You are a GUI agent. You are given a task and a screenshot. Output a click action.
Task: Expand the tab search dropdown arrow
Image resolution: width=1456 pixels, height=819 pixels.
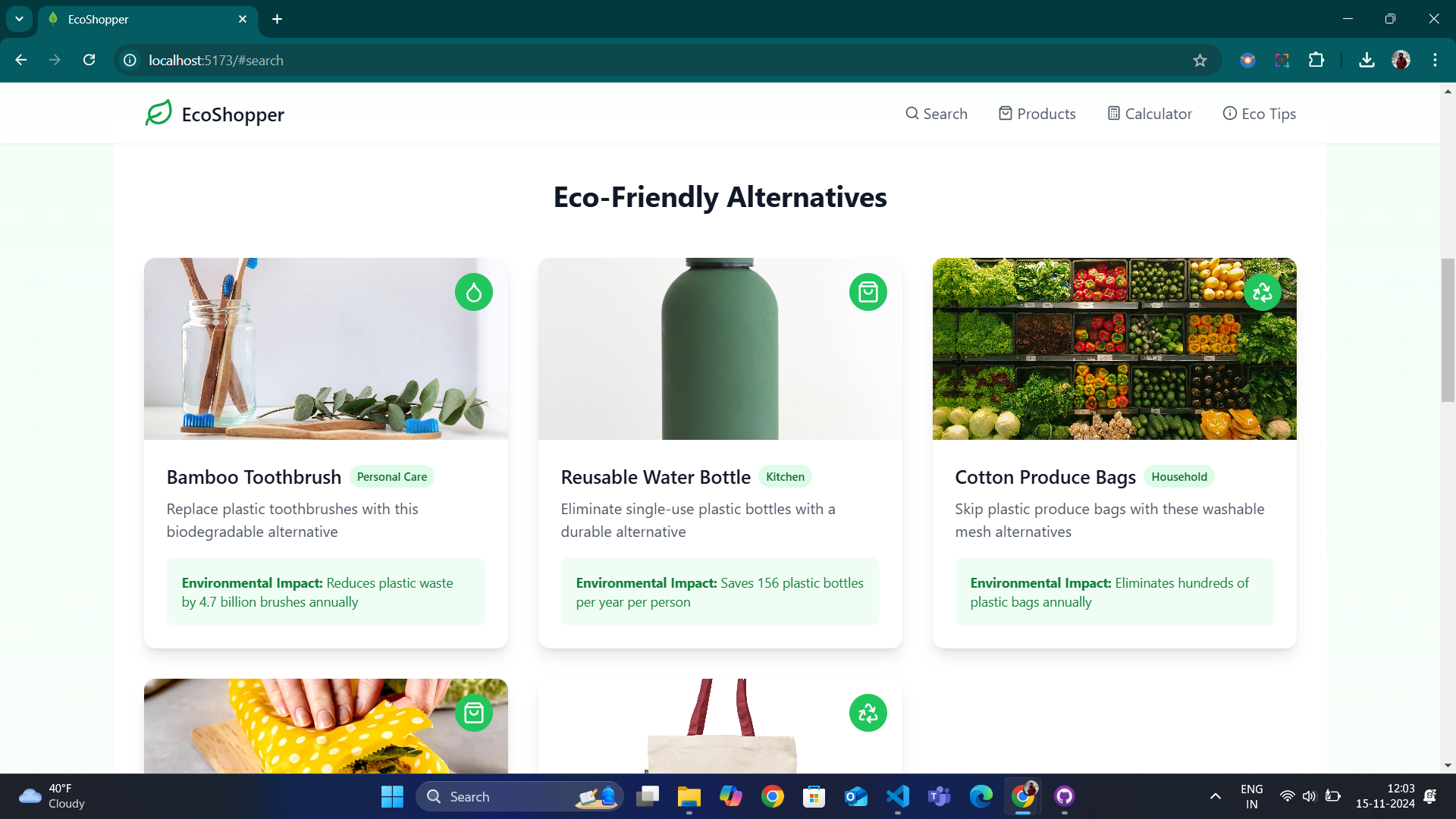[x=19, y=19]
